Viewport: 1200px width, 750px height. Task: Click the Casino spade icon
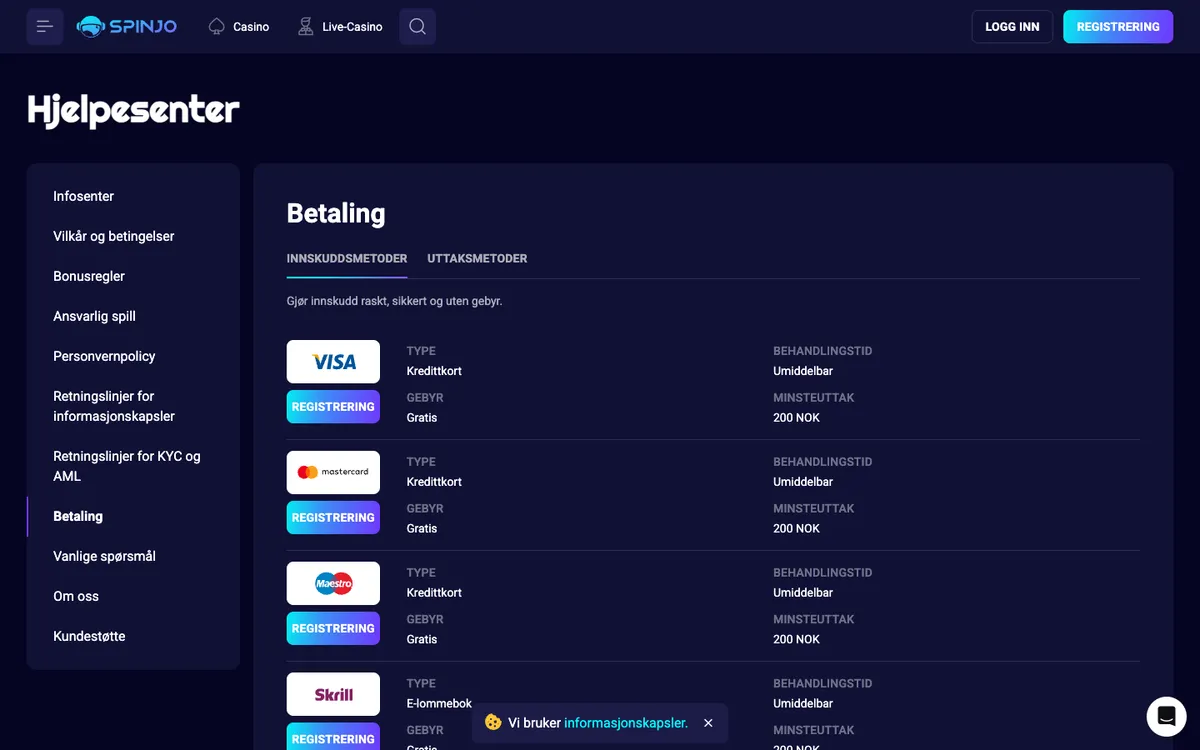217,27
